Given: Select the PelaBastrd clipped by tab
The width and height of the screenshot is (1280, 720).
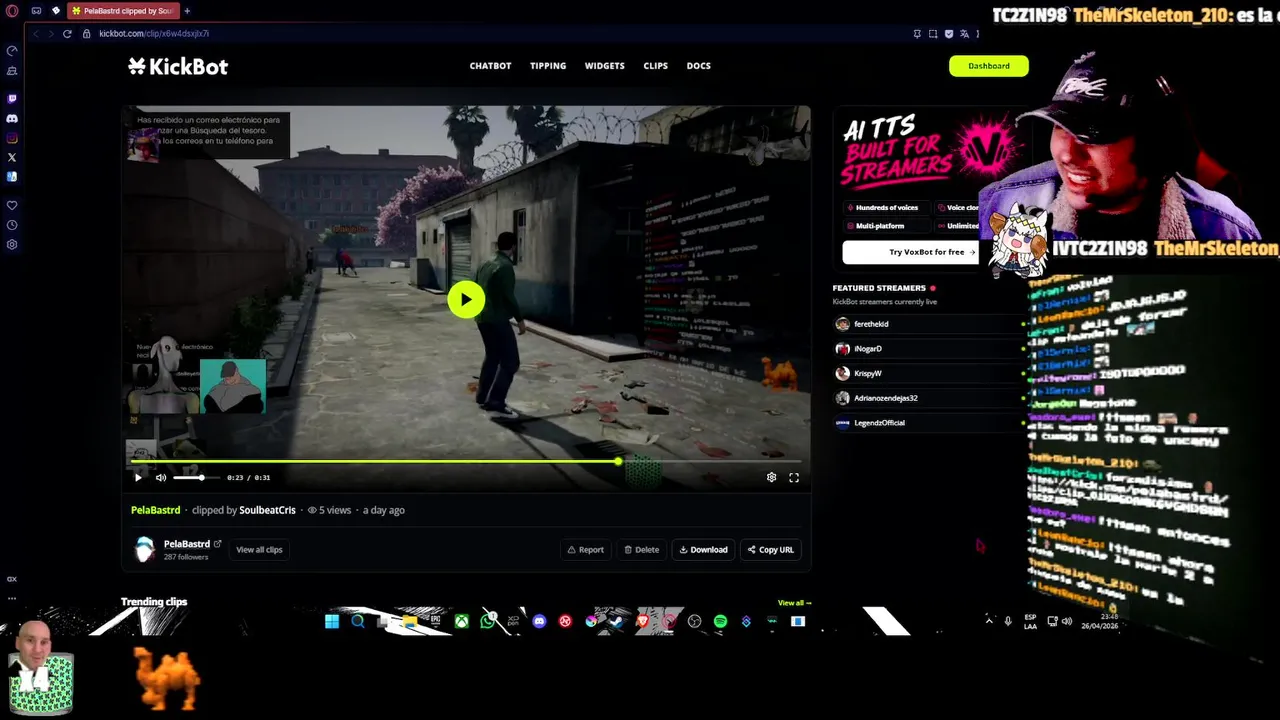Looking at the screenshot, I should click(x=122, y=11).
